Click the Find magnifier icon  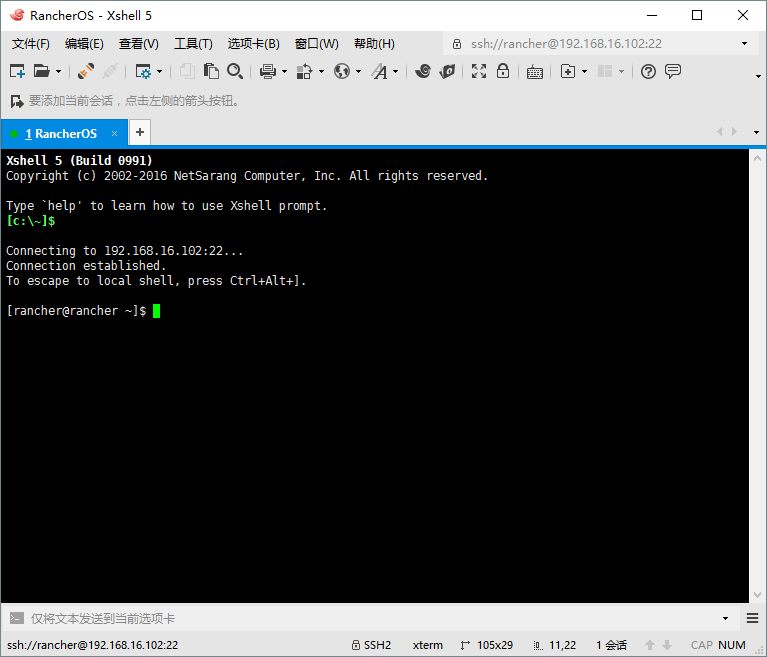point(235,71)
